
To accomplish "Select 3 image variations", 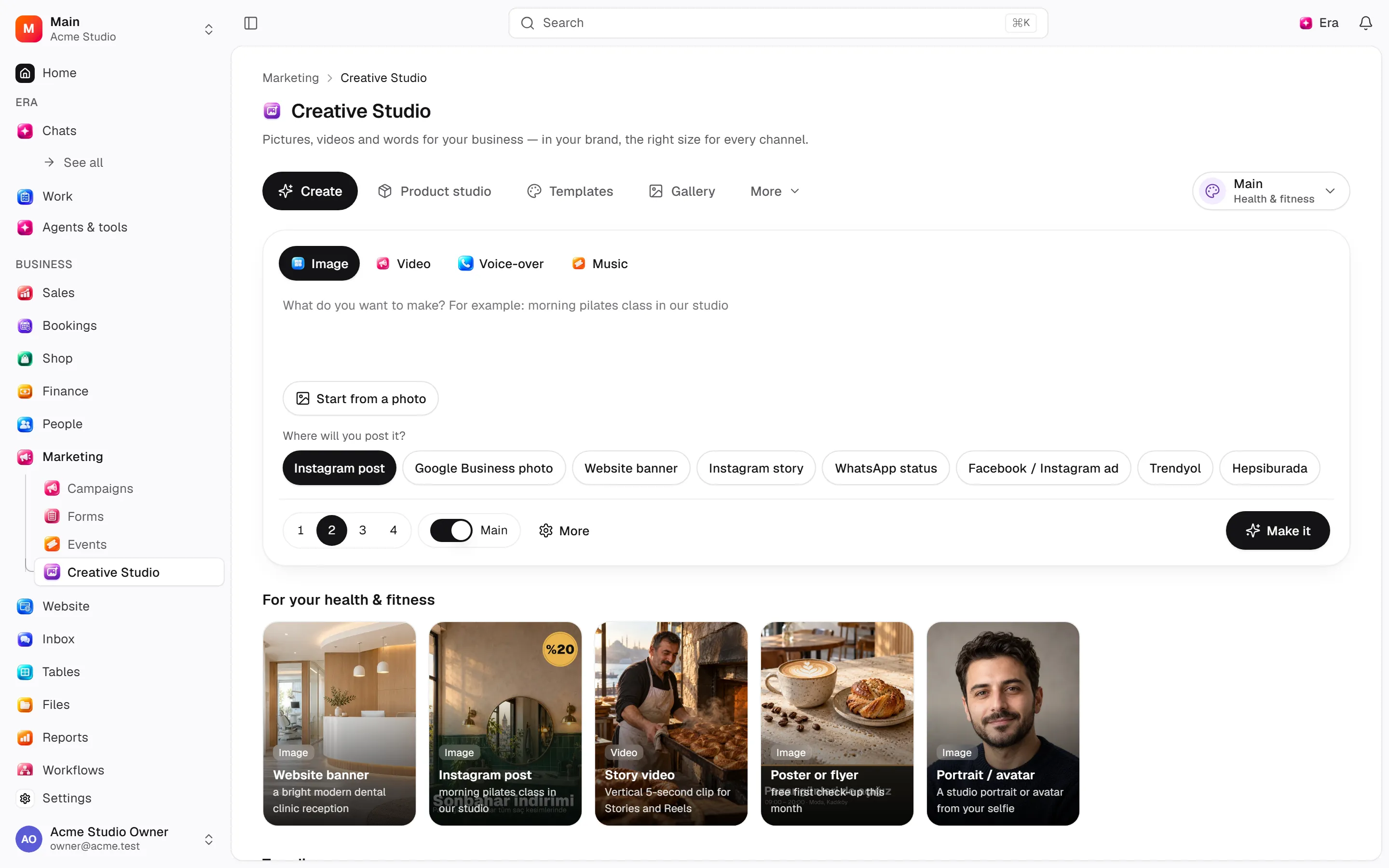I will (x=362, y=530).
